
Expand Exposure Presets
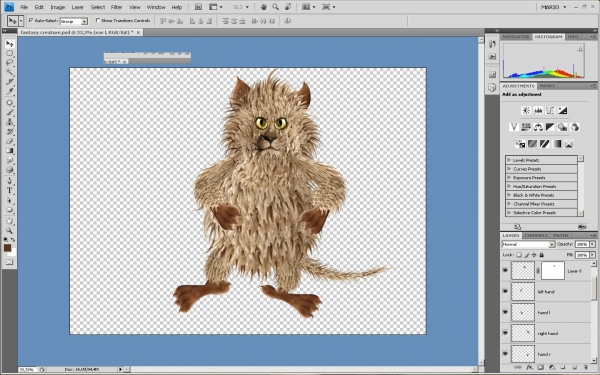509,178
